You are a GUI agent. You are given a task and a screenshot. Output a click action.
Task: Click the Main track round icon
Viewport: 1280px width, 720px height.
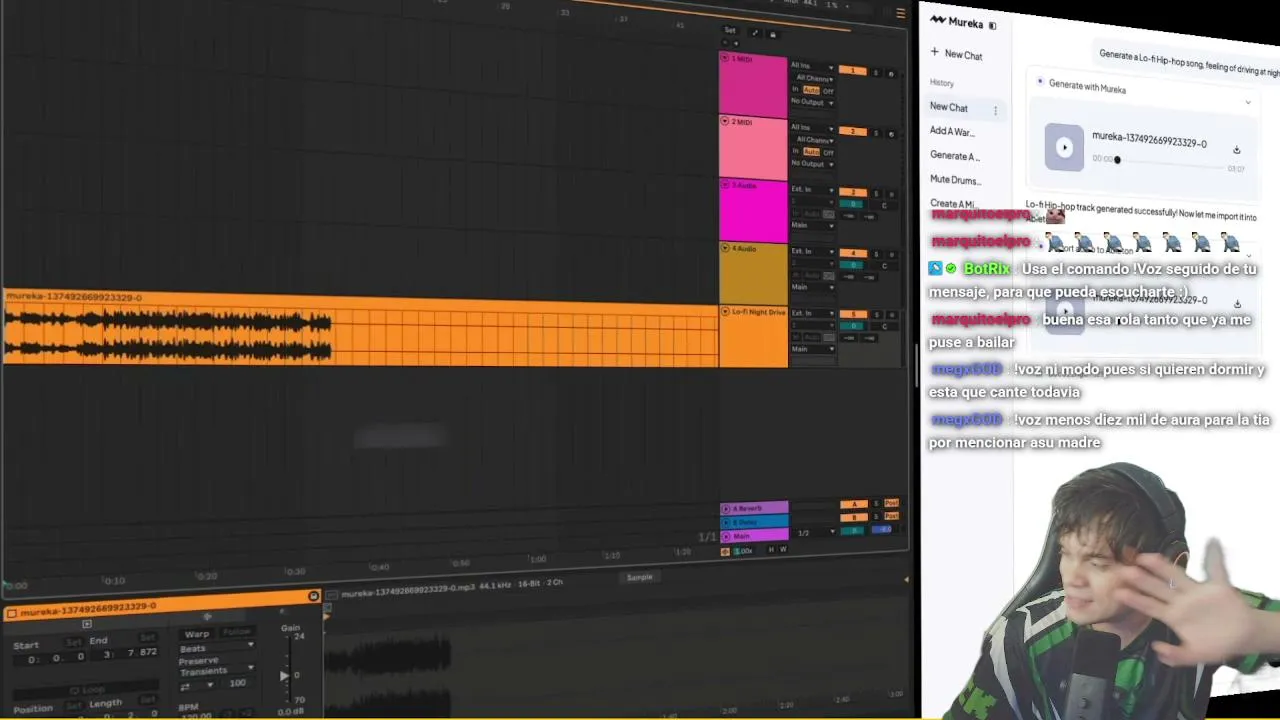pyautogui.click(x=726, y=536)
